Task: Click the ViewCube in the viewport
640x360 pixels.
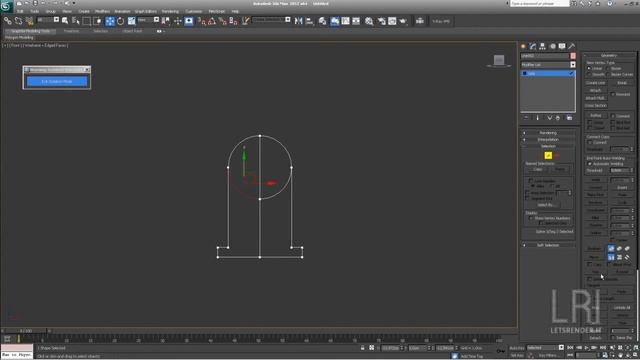Action: click(499, 60)
